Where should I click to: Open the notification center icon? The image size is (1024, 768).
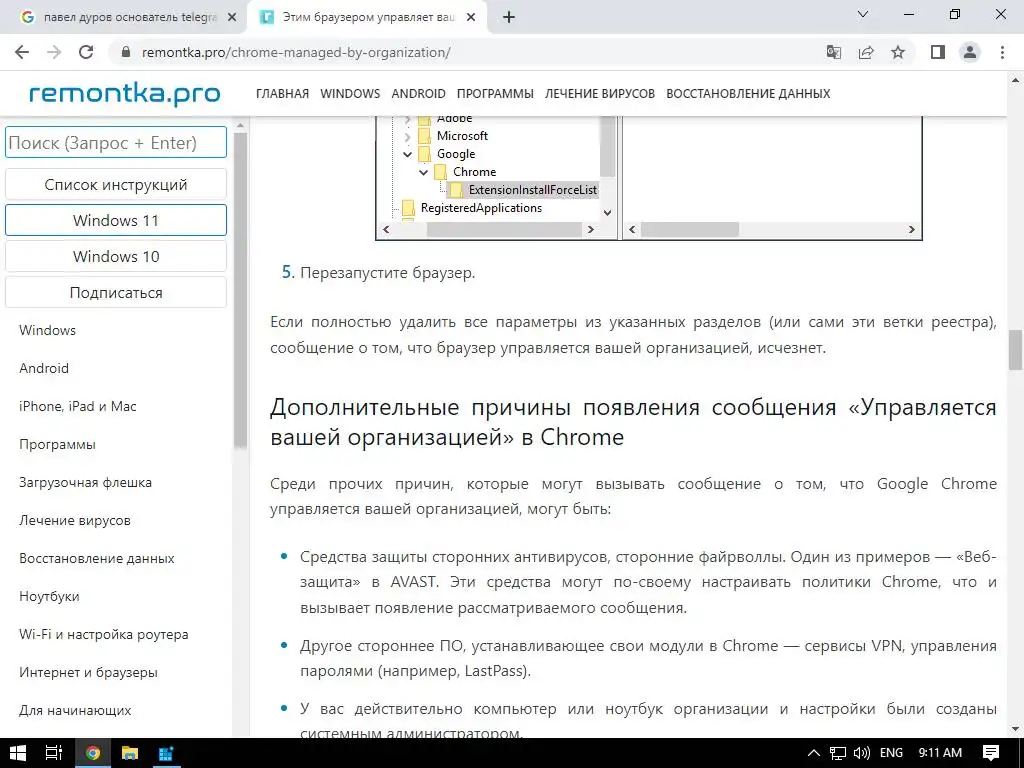991,753
